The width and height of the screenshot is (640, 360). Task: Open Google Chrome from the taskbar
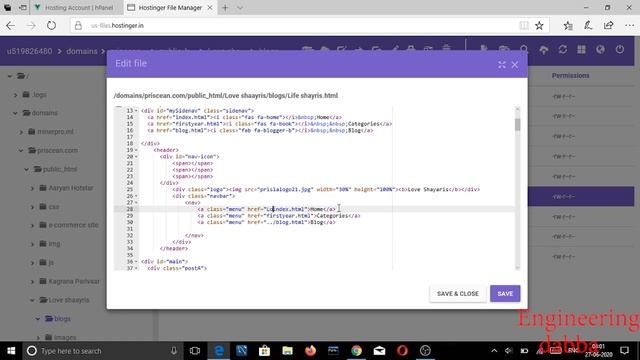click(356, 351)
